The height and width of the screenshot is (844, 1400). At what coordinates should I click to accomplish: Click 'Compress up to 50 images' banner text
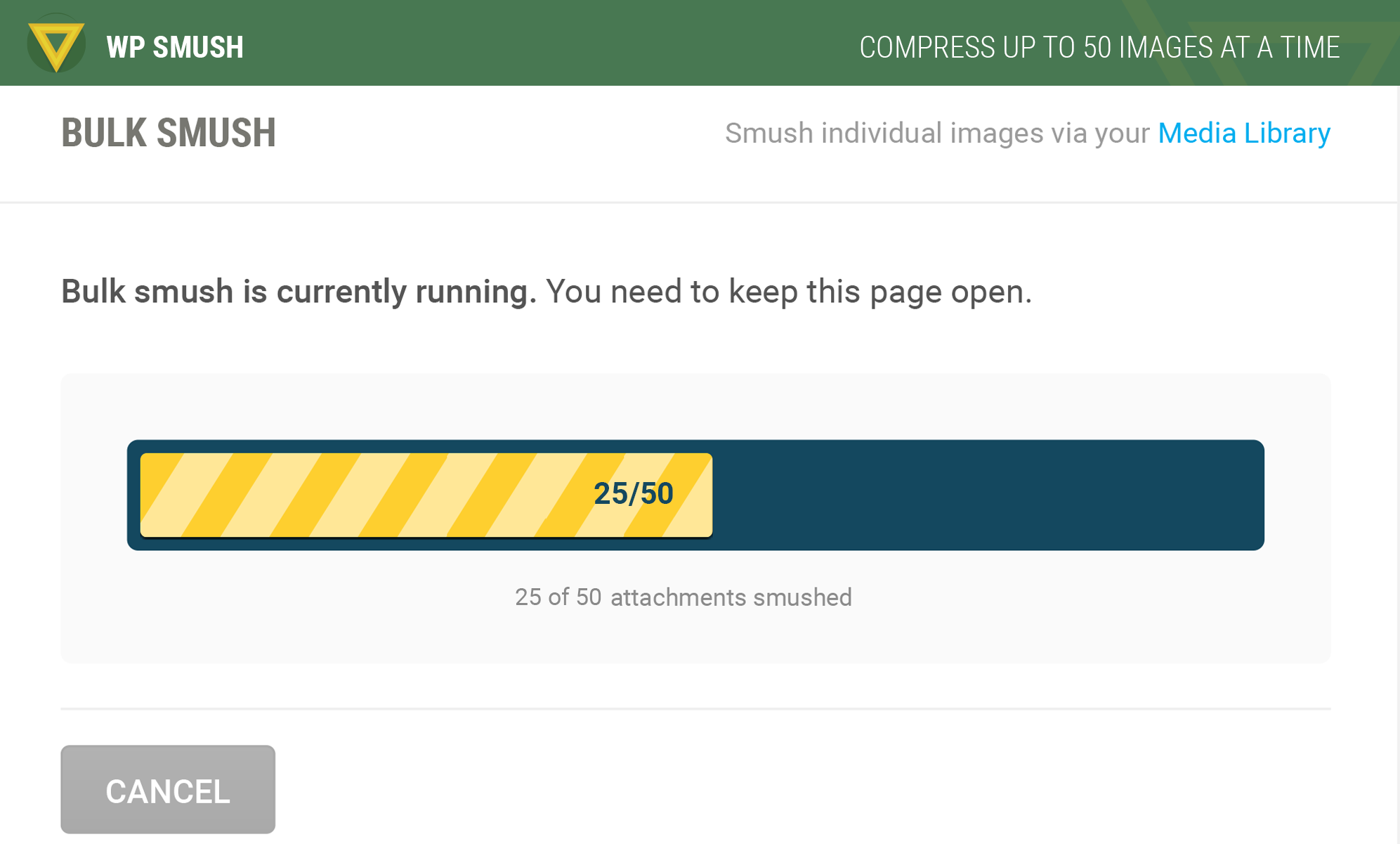tap(1099, 47)
